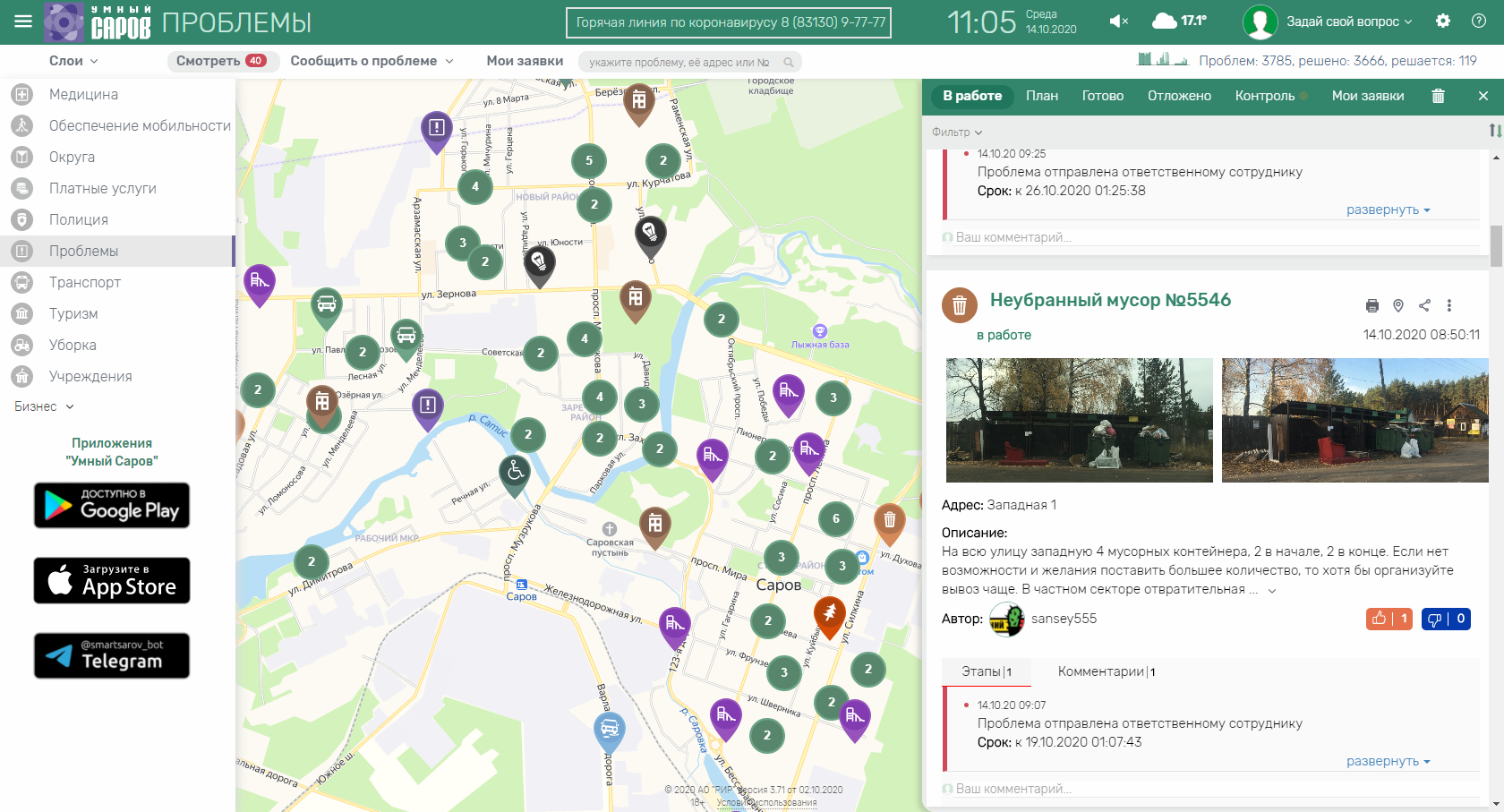Click the problem address search field

(680, 62)
